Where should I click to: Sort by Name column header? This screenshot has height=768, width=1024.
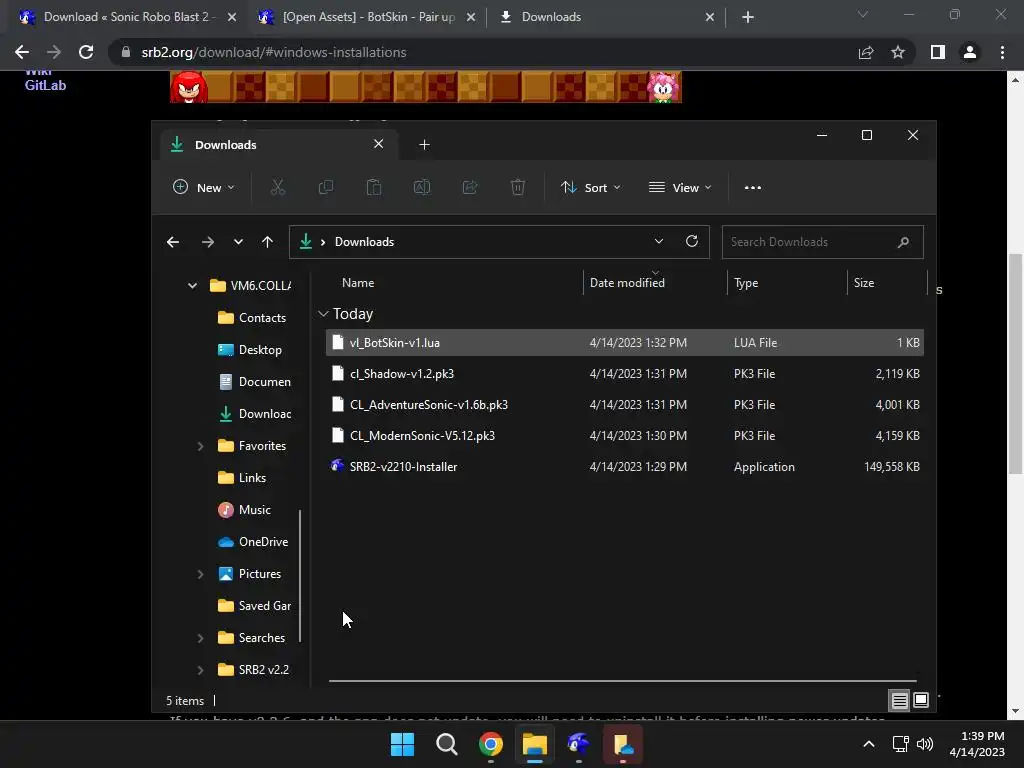(358, 283)
